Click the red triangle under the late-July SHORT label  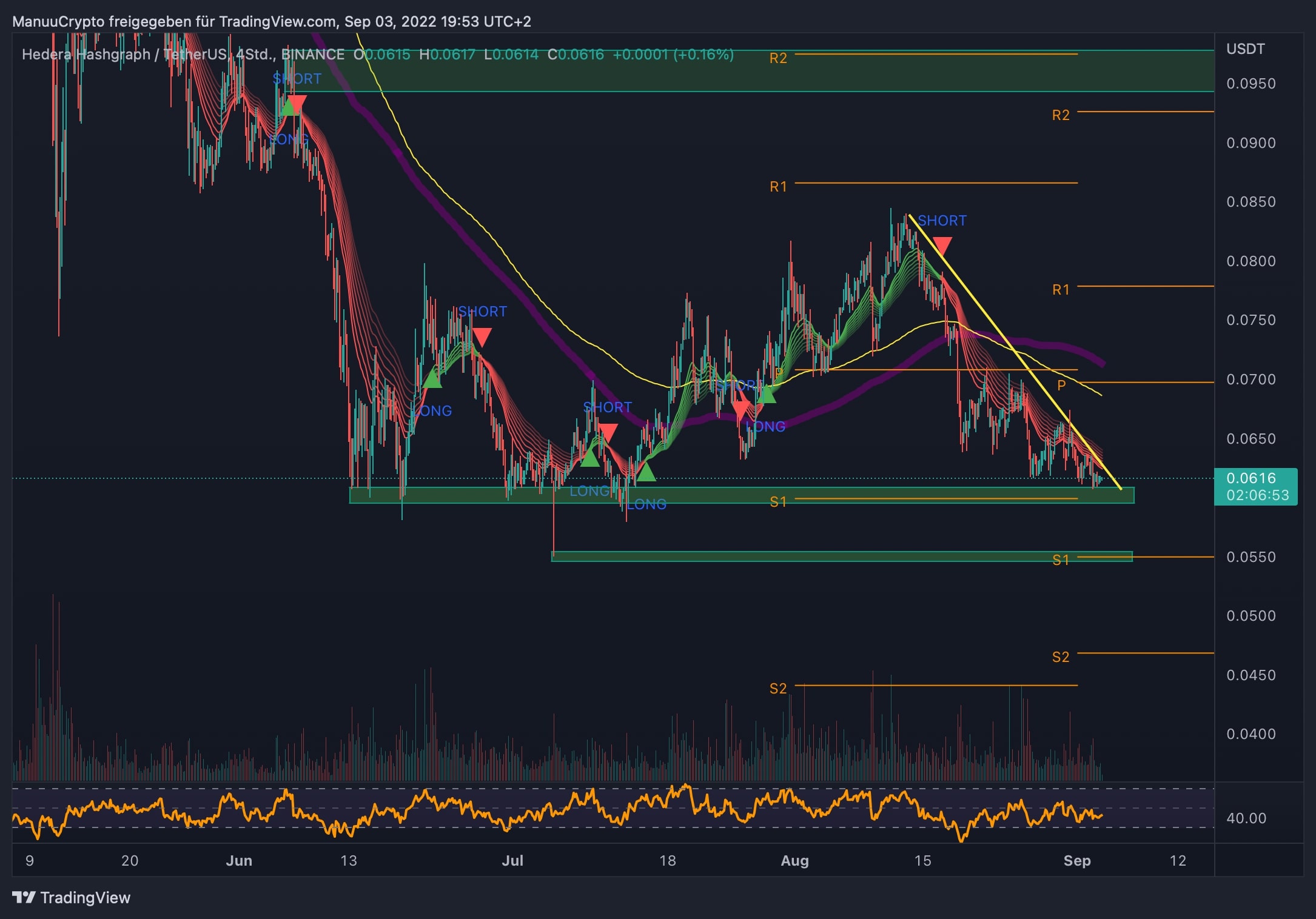click(741, 410)
